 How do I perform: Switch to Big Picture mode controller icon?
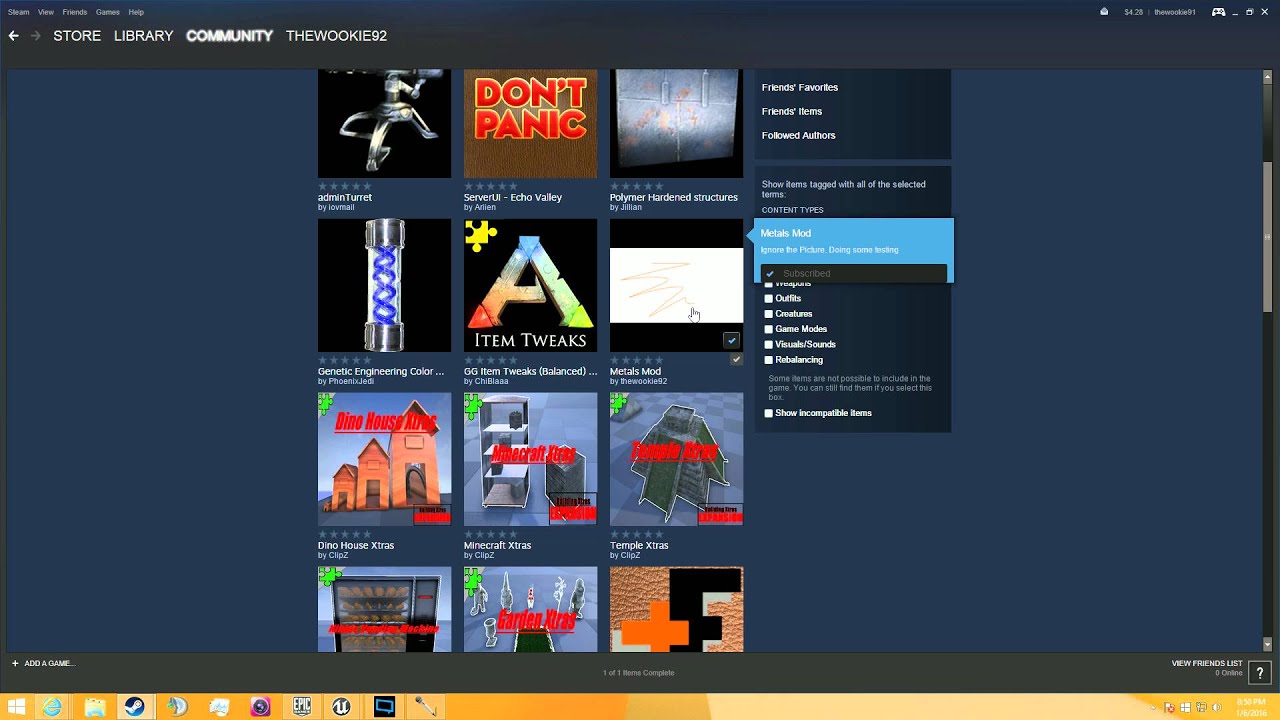click(x=1218, y=12)
